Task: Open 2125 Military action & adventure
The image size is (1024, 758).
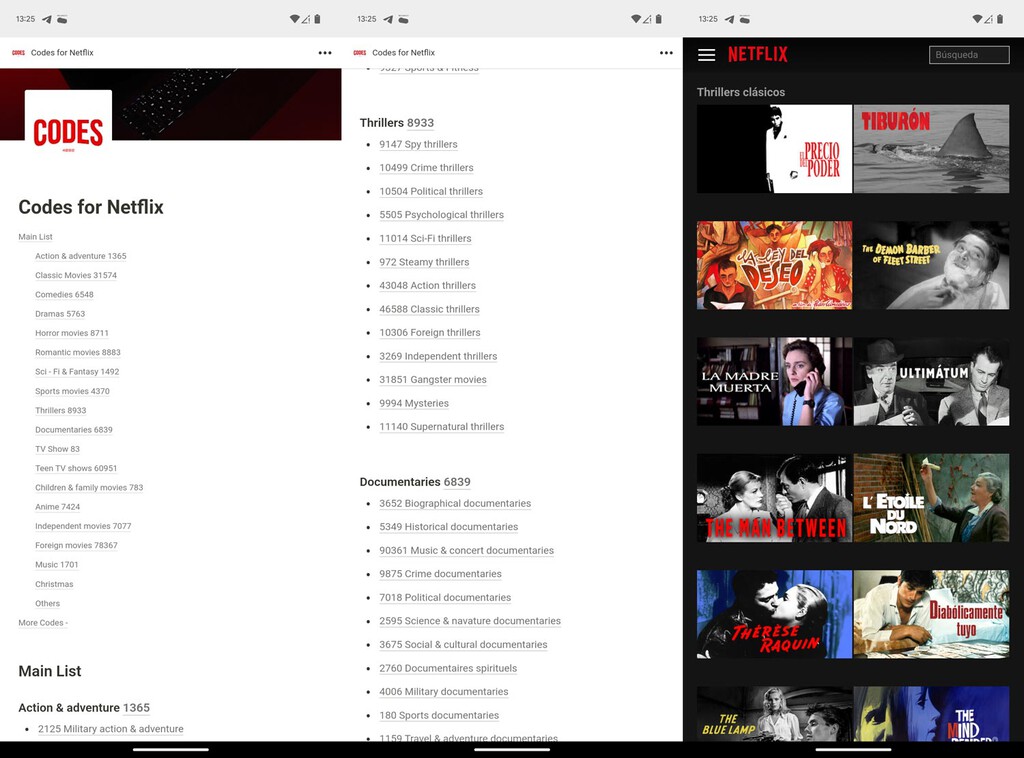Action: coord(110,728)
